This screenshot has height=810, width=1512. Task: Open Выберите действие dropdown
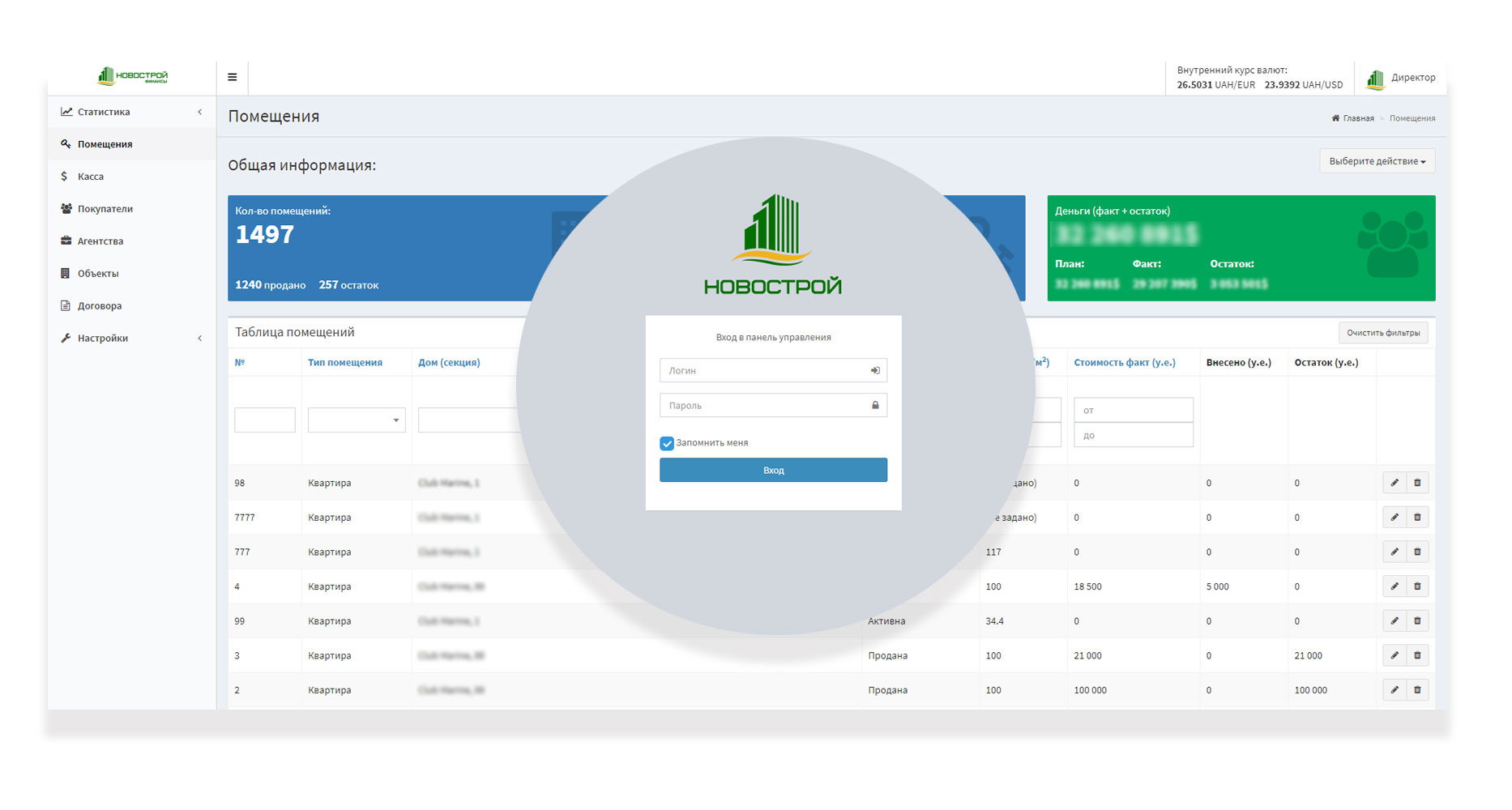[x=1377, y=161]
